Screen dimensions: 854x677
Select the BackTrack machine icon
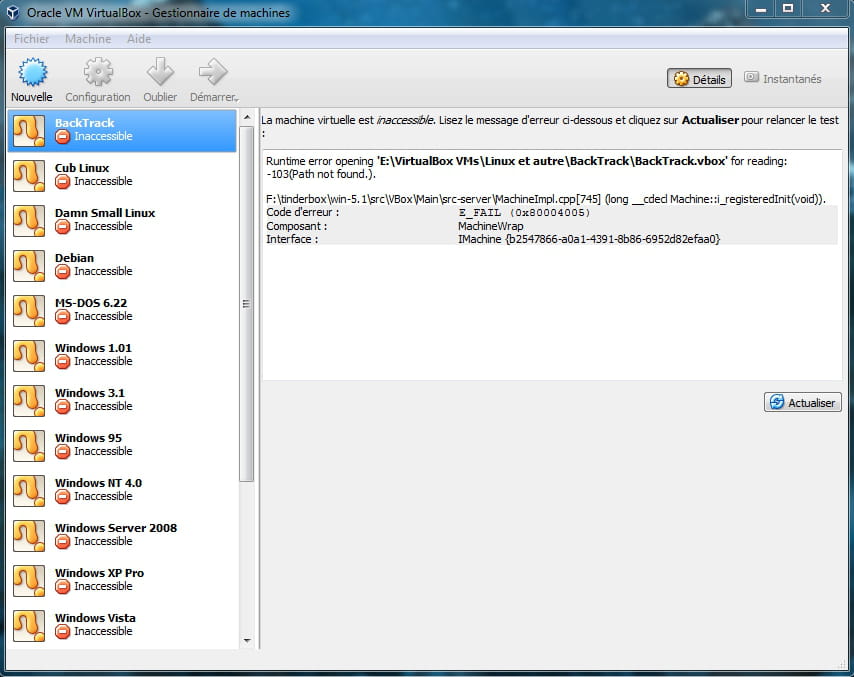tap(29, 131)
